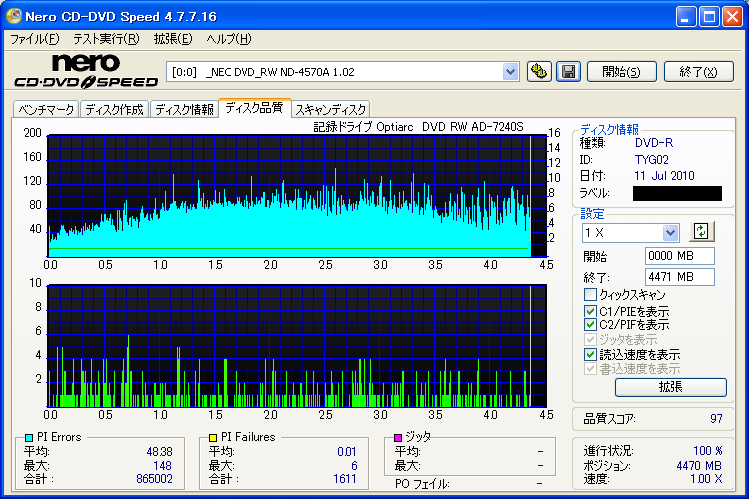Click the PI Failures total 1611

345,478
